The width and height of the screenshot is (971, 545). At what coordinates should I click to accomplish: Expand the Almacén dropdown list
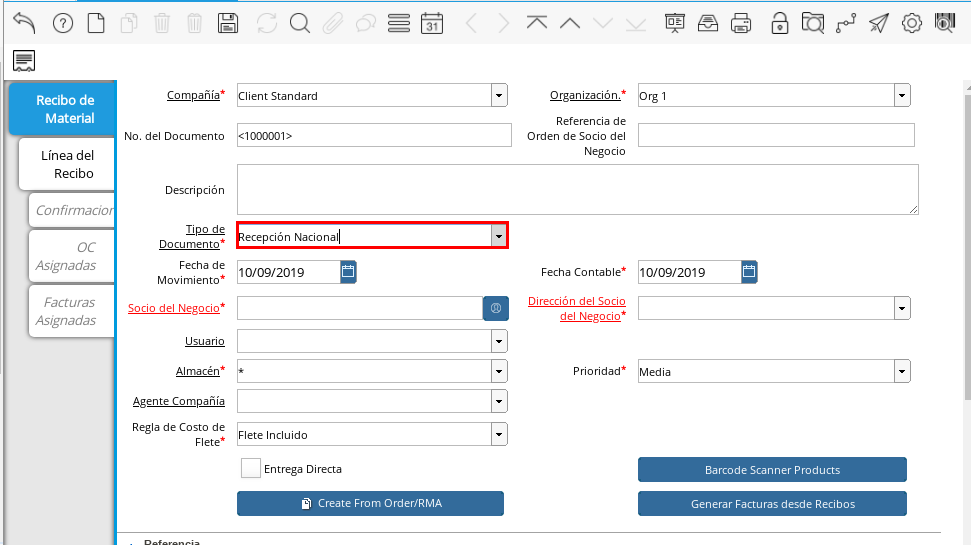498,371
